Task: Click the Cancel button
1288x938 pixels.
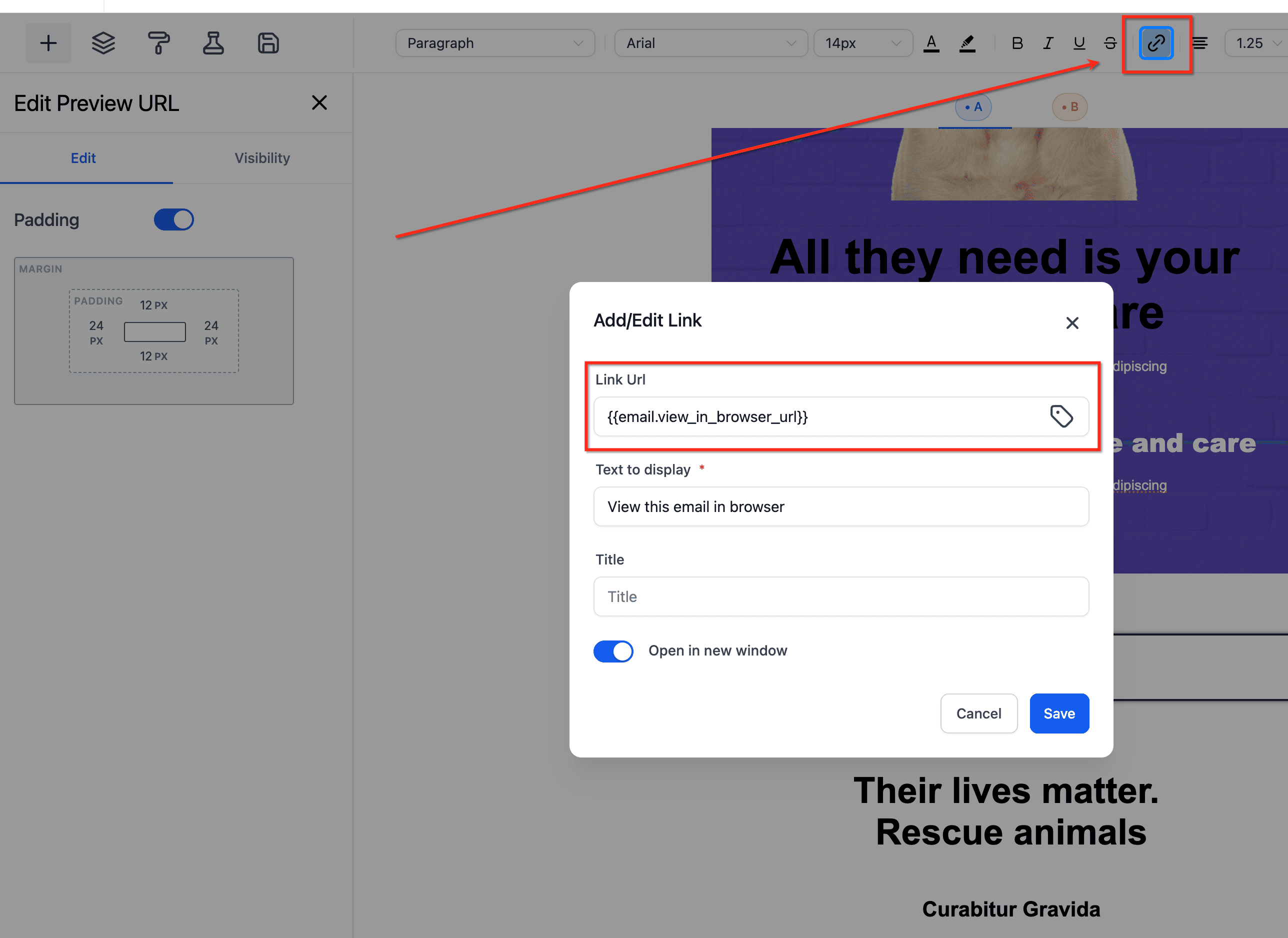Action: [x=978, y=713]
